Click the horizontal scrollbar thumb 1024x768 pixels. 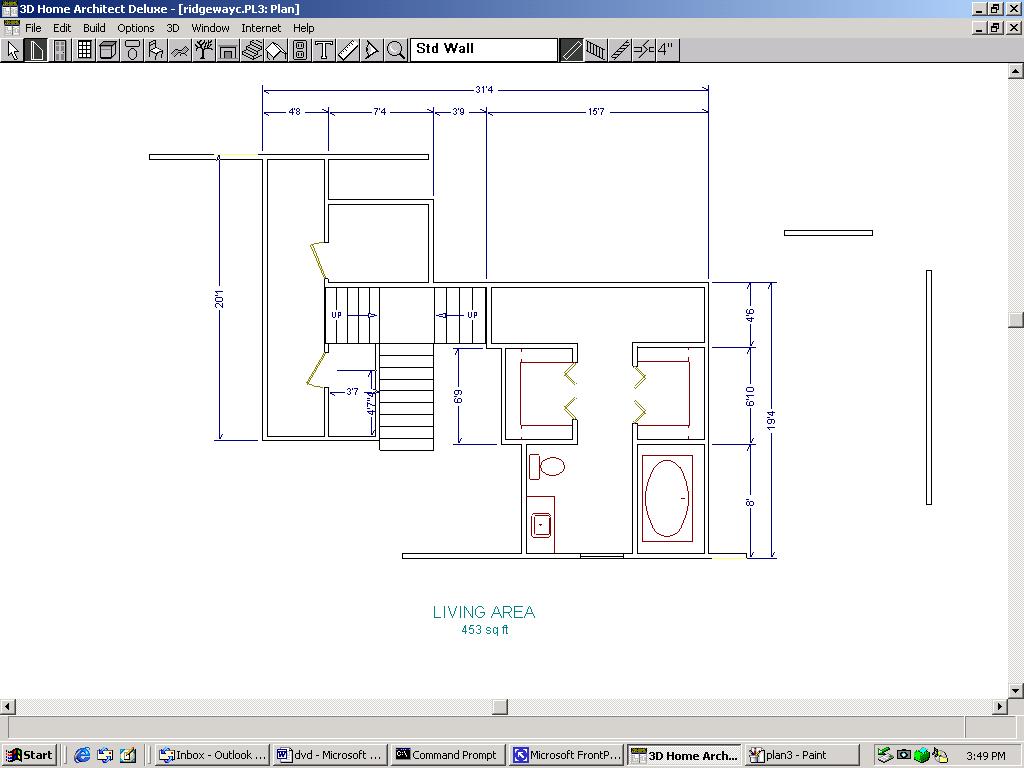point(500,707)
